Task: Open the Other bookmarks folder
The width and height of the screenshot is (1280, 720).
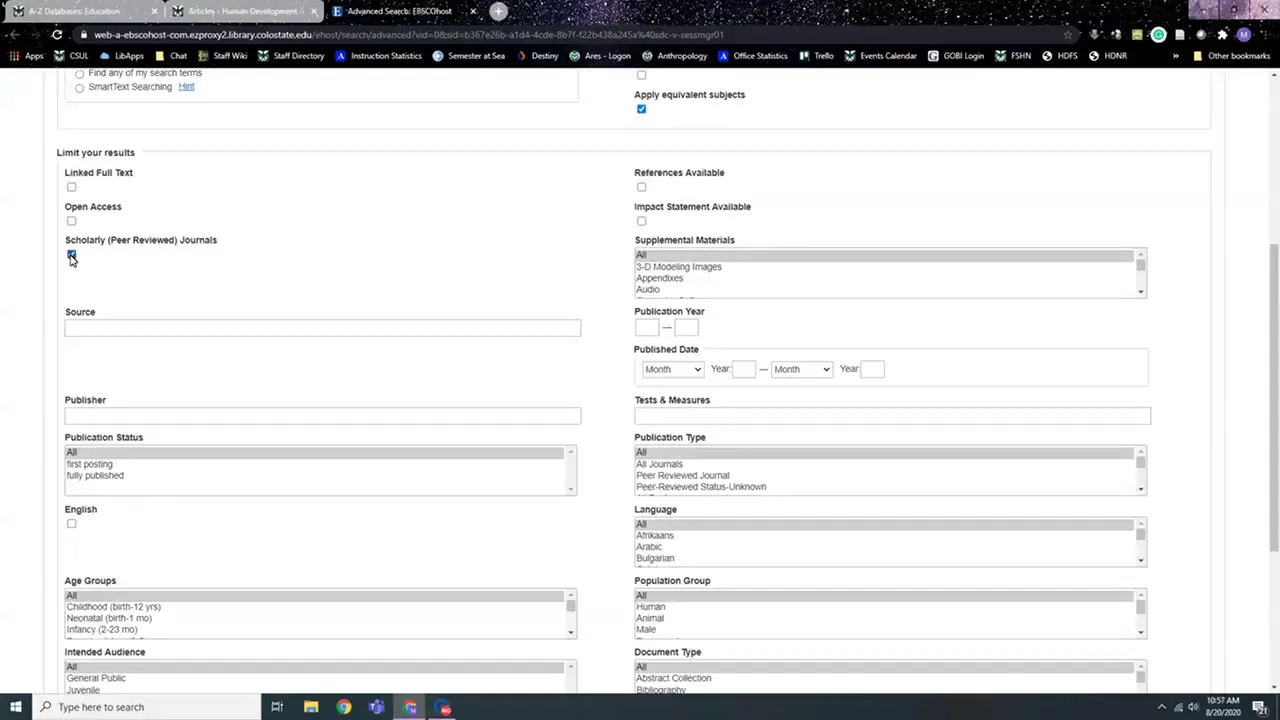Action: [x=1231, y=56]
